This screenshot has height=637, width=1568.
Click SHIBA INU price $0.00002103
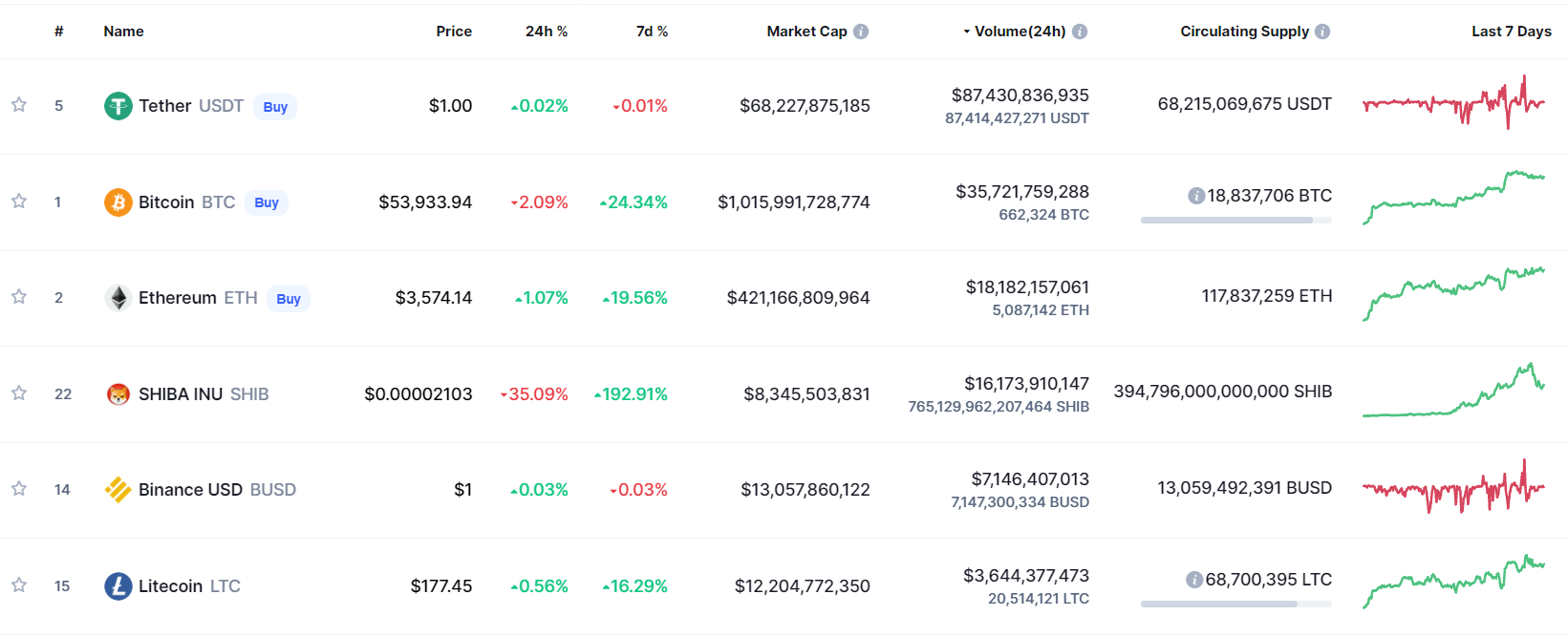coord(419,394)
